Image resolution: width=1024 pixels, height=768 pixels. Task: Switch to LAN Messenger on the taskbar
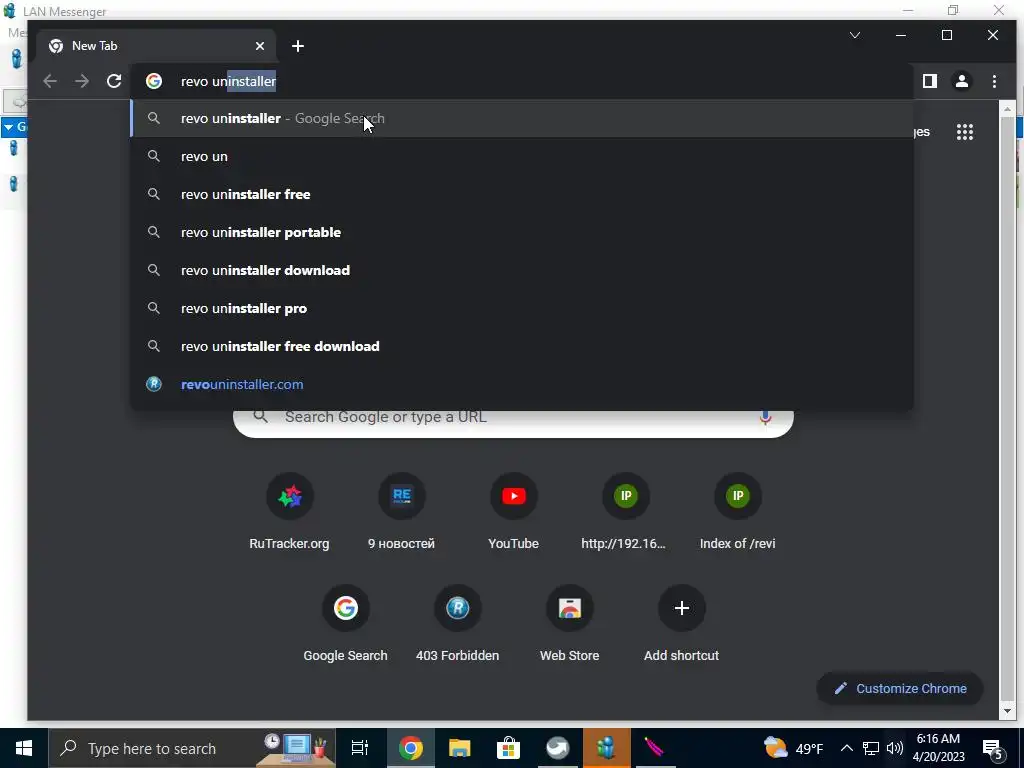click(x=607, y=748)
